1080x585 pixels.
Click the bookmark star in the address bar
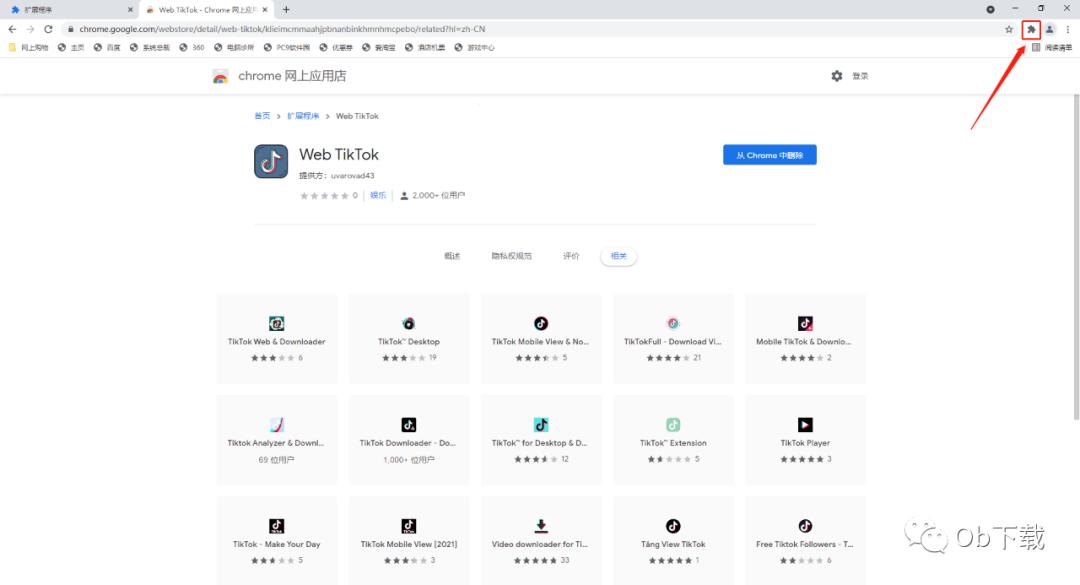[x=1008, y=29]
